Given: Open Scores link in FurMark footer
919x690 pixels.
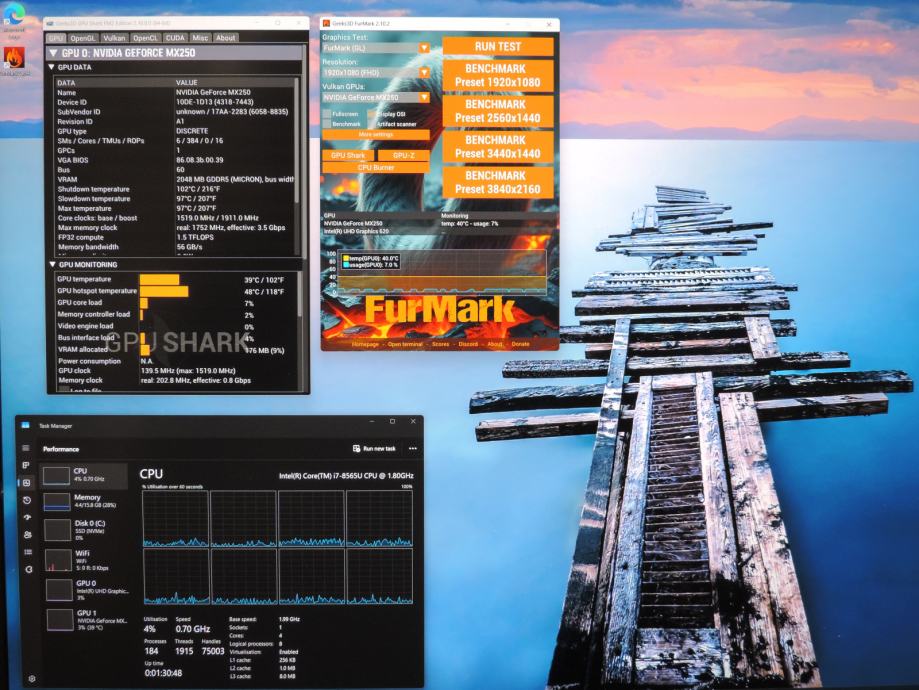Looking at the screenshot, I should click(440, 344).
